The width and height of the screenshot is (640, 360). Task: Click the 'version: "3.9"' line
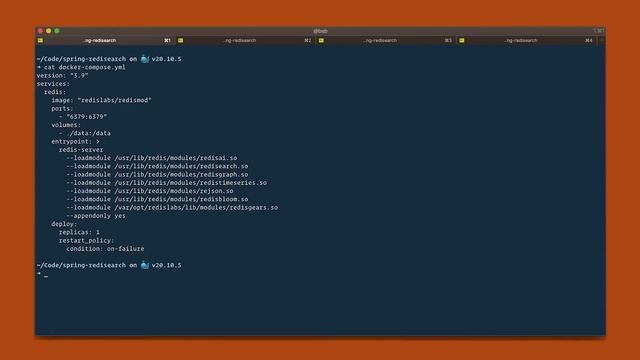[x=62, y=76]
